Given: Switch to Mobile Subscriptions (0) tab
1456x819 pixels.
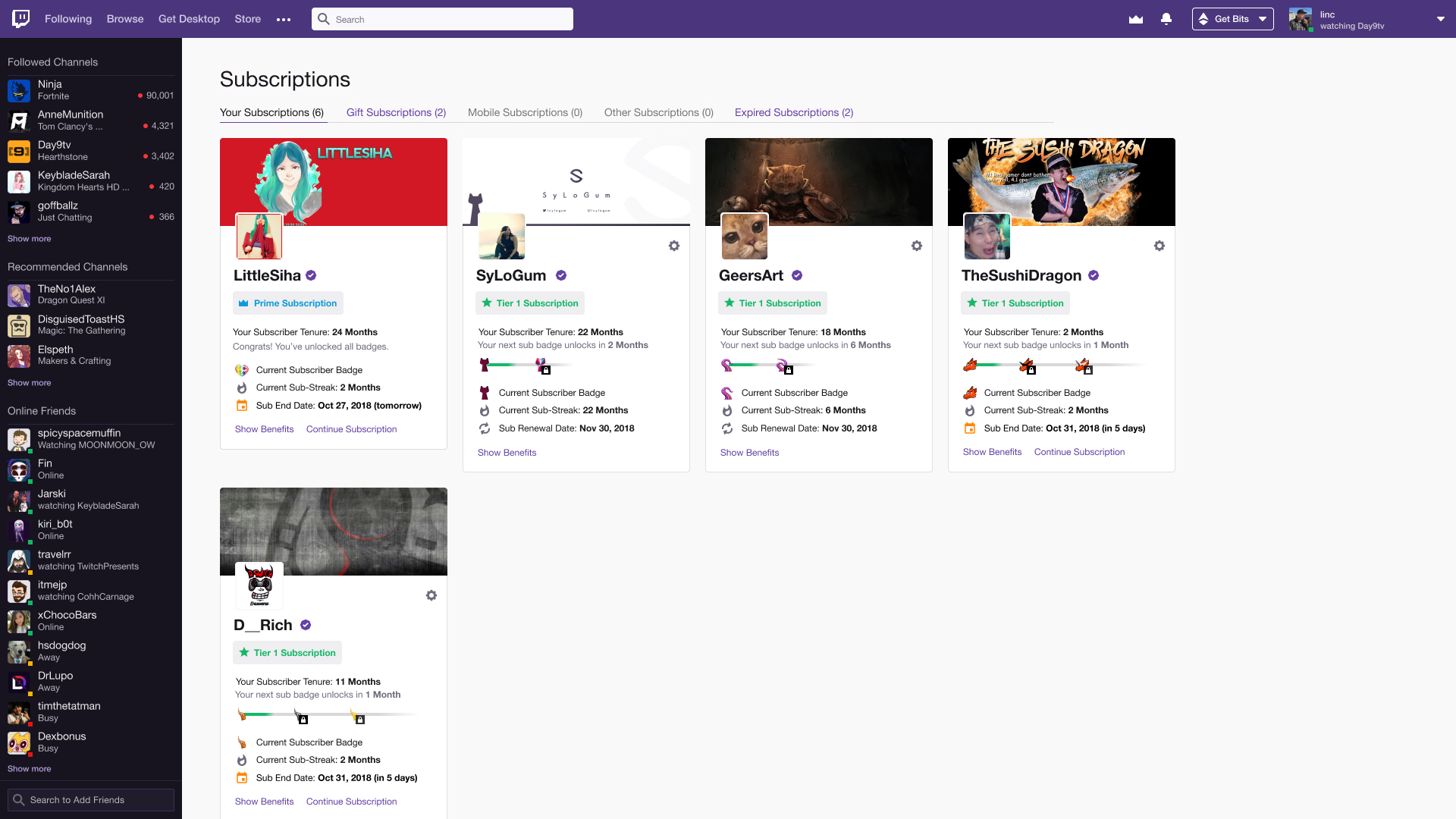Looking at the screenshot, I should point(525,112).
